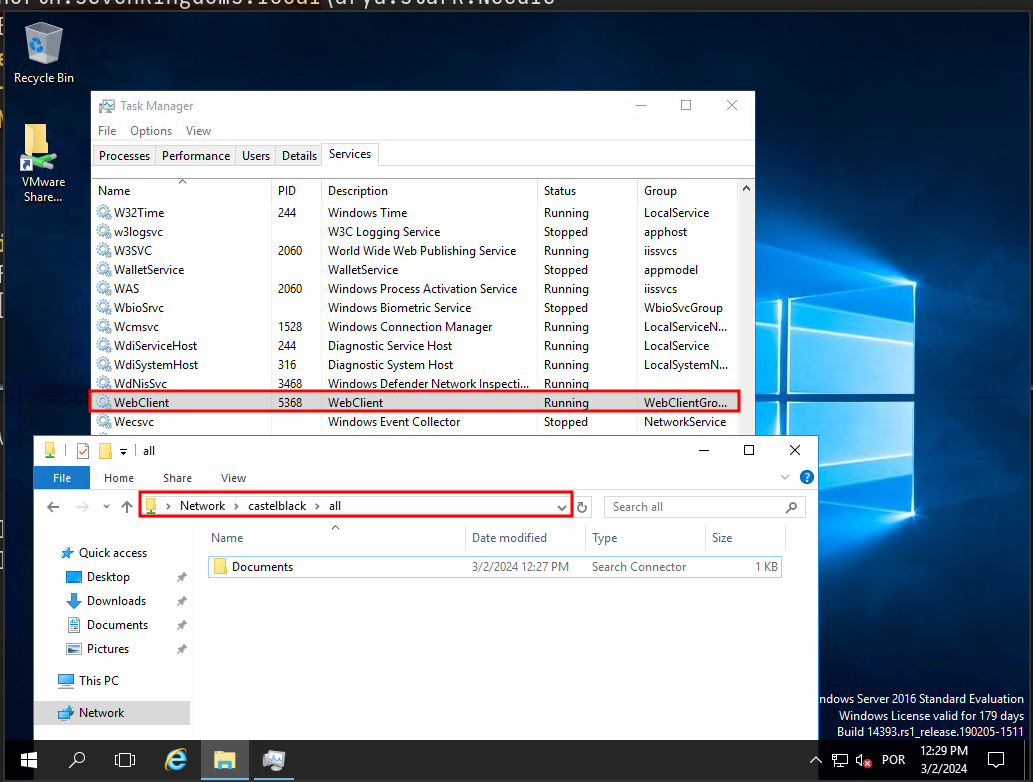Show hidden system tray icons
The height and width of the screenshot is (782, 1033).
816,760
